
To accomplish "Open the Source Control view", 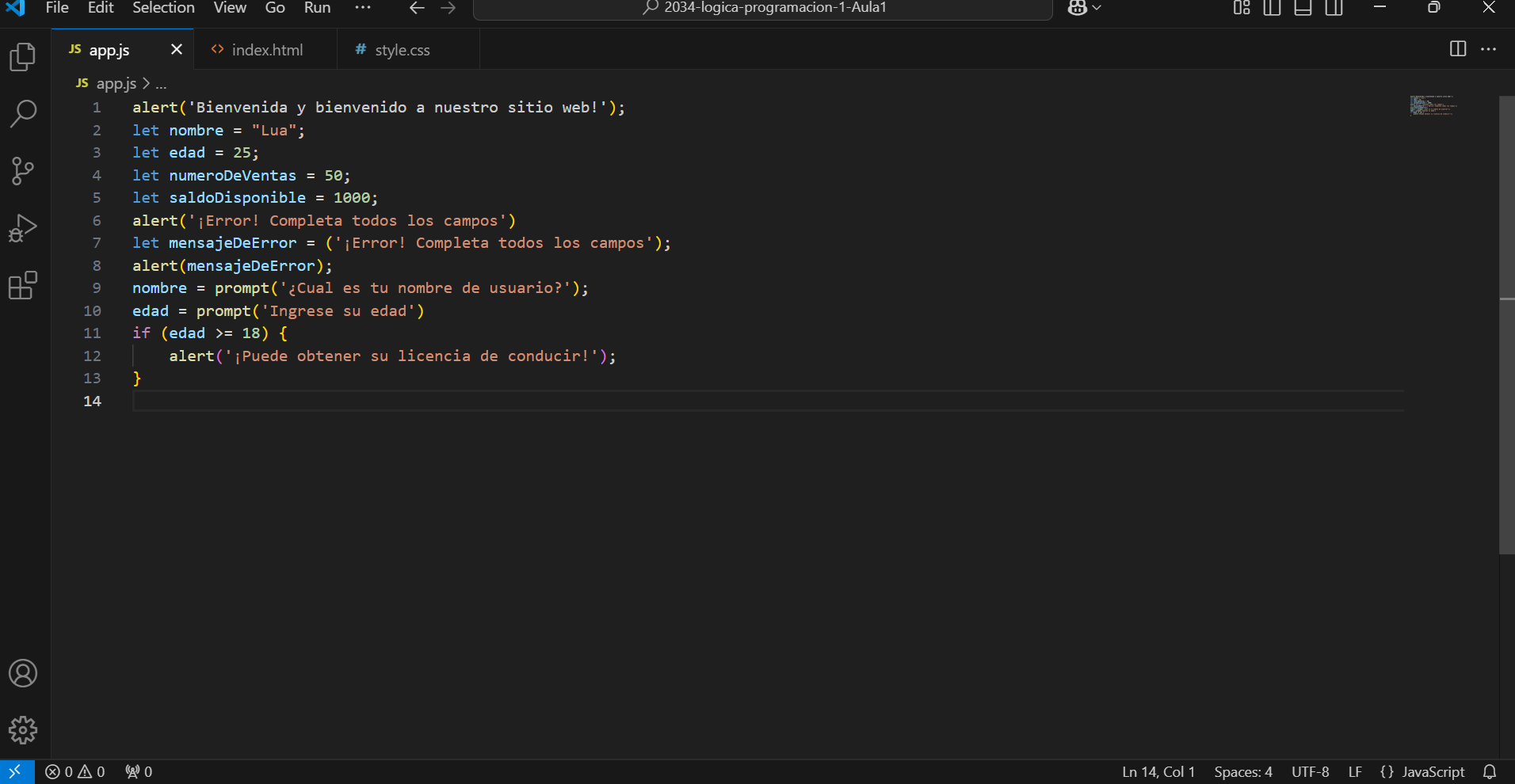I will click(23, 171).
